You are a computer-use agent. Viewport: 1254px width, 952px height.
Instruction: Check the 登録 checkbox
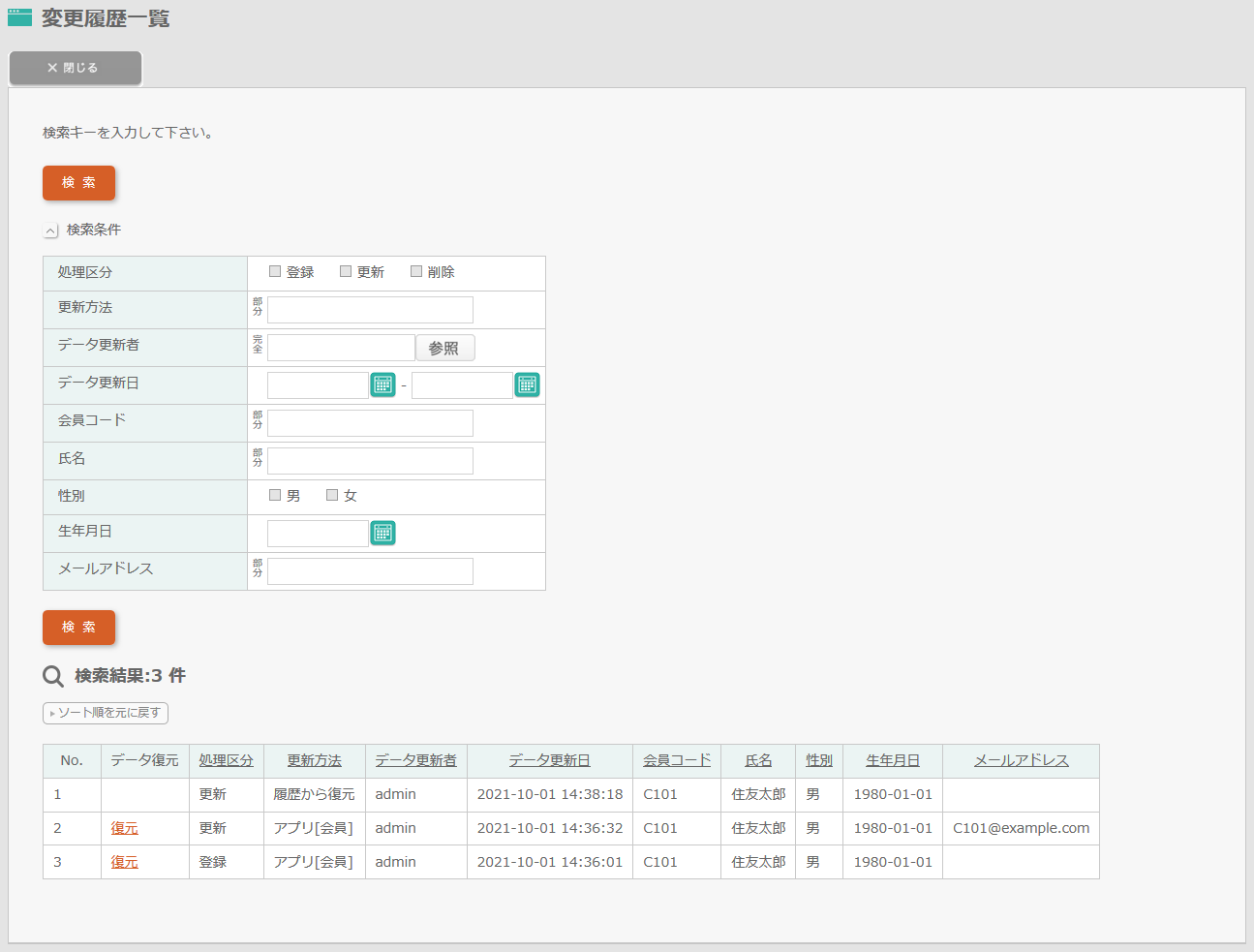275,271
